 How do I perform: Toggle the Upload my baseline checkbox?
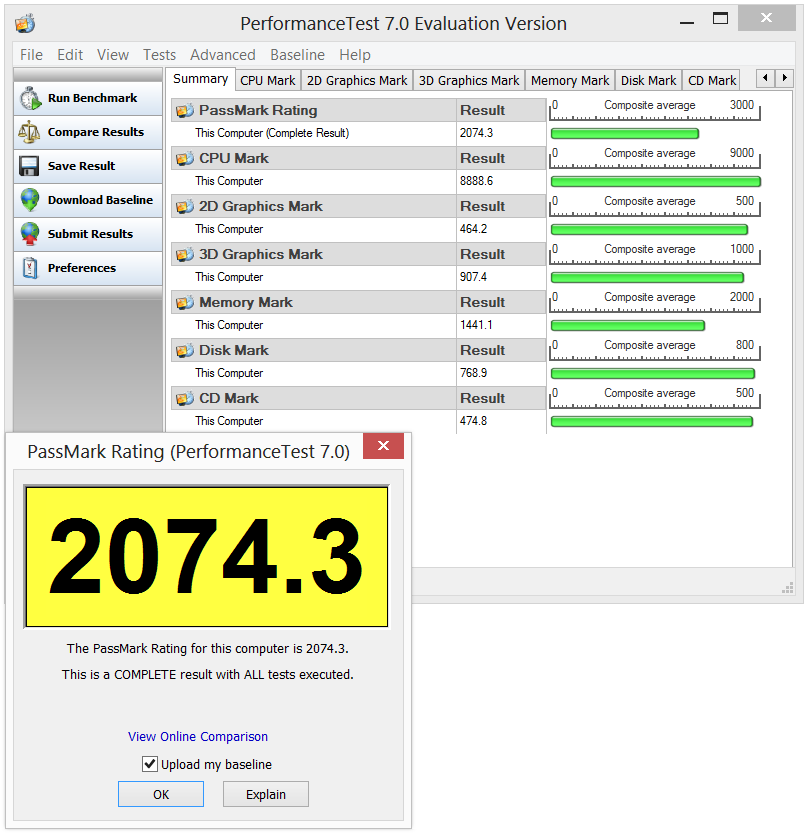coord(150,764)
